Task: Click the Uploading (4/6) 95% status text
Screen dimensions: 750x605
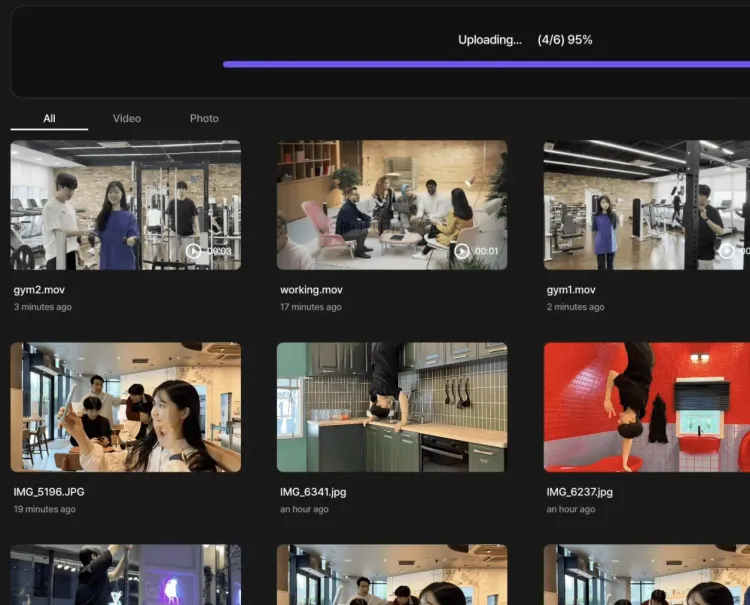Action: click(x=525, y=40)
